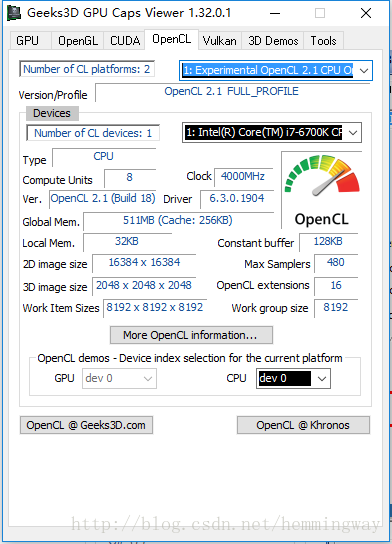Image resolution: width=392 pixels, height=544 pixels.
Task: Click the Devices group label
Action: [52, 113]
